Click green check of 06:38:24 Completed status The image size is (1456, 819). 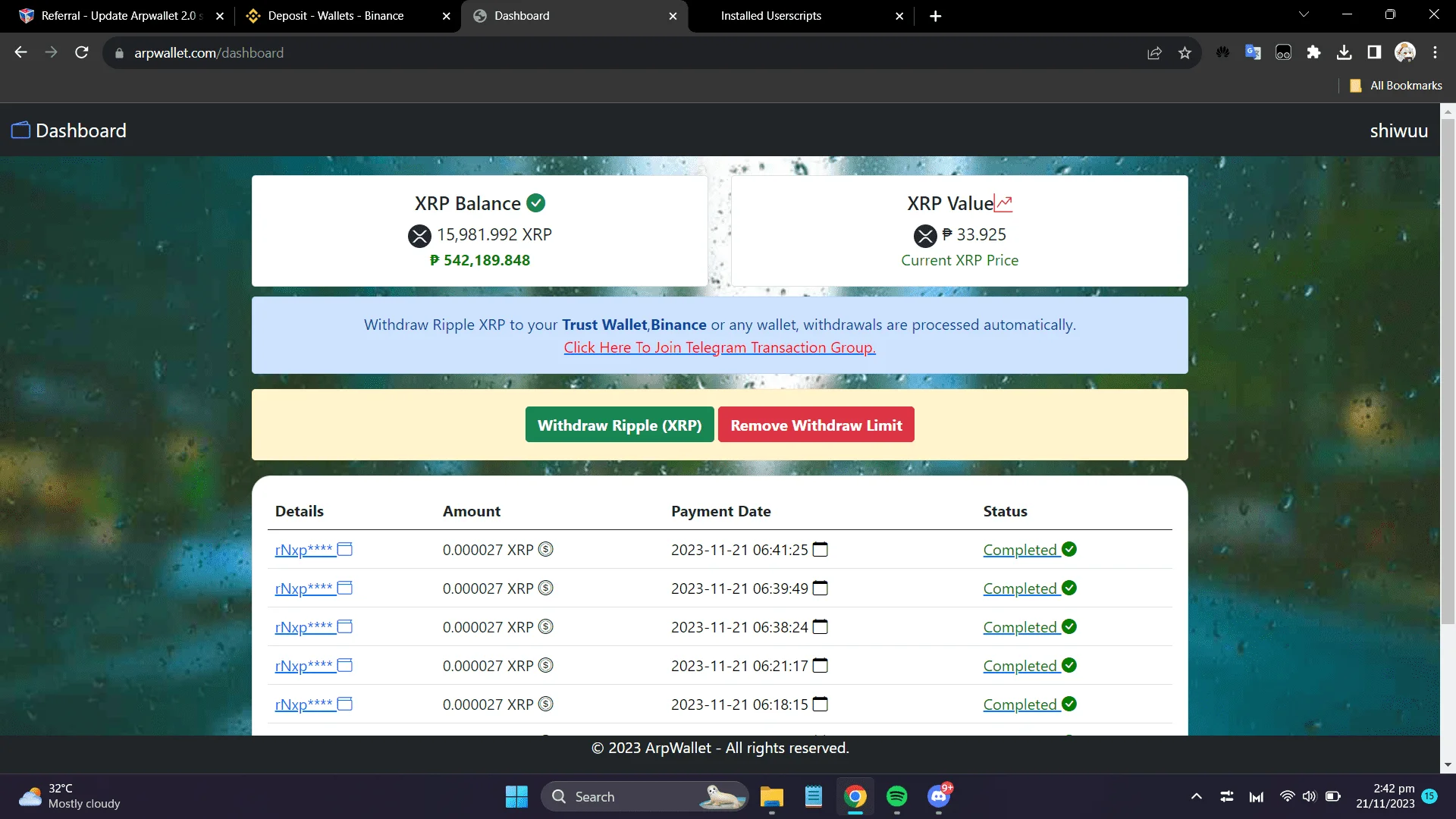tap(1069, 626)
